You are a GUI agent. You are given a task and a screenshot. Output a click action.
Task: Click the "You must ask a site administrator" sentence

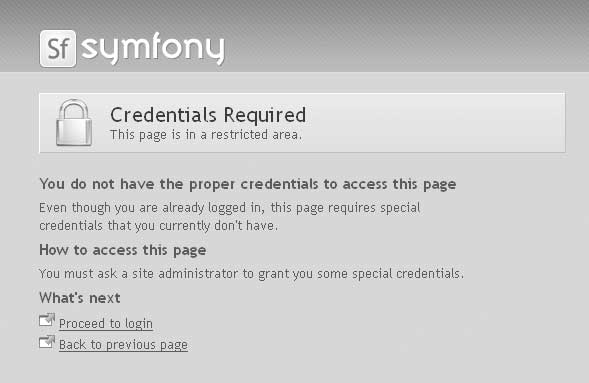point(252,274)
